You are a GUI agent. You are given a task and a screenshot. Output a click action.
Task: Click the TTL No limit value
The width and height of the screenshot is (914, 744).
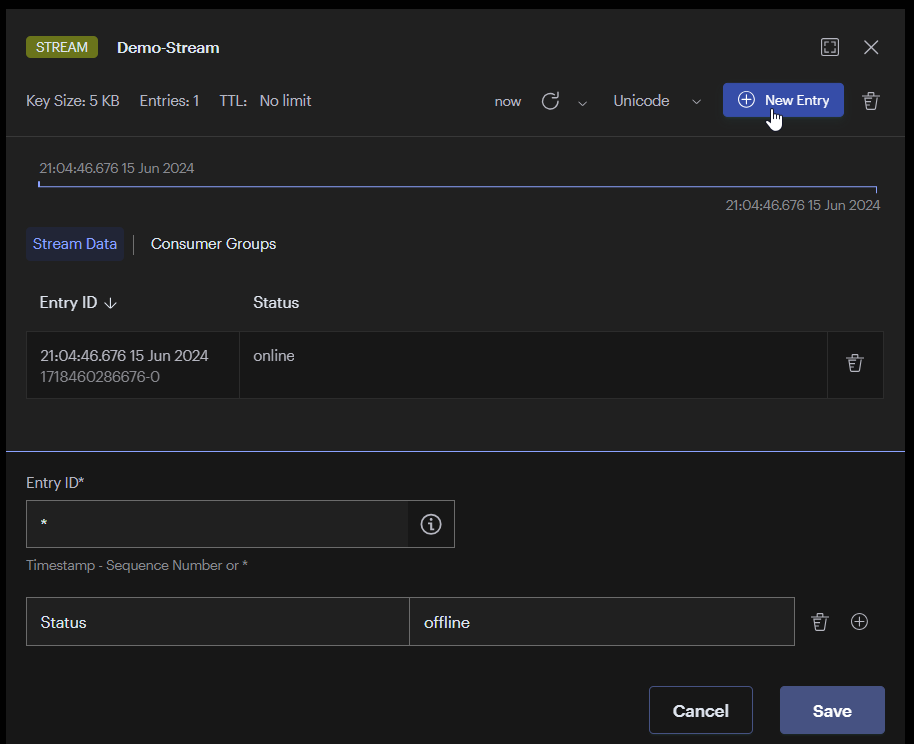click(285, 101)
